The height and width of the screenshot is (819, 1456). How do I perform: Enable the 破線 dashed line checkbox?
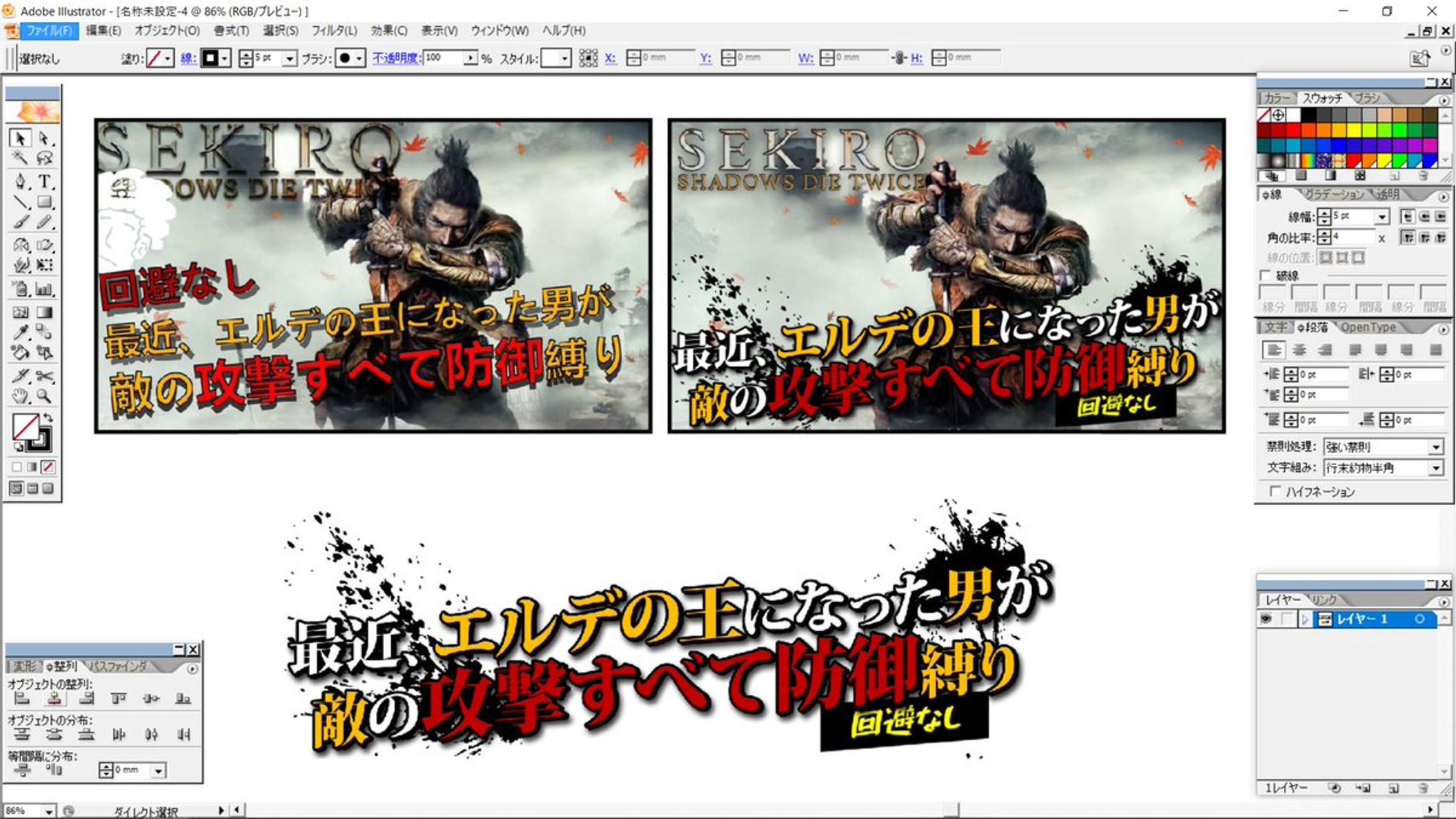(1265, 275)
